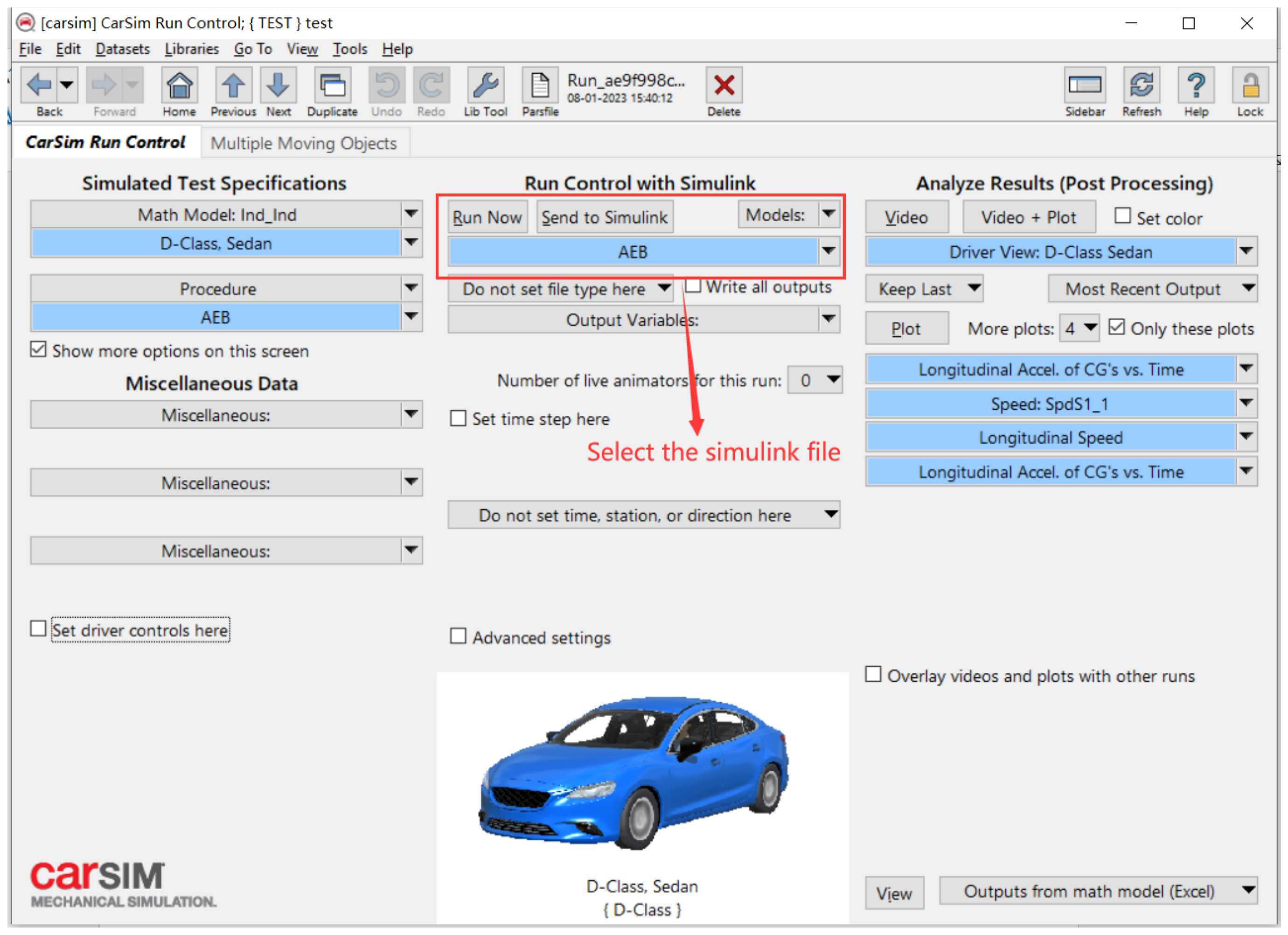Viewport: 1288px width, 935px height.
Task: Check Set time step here
Action: 458,419
